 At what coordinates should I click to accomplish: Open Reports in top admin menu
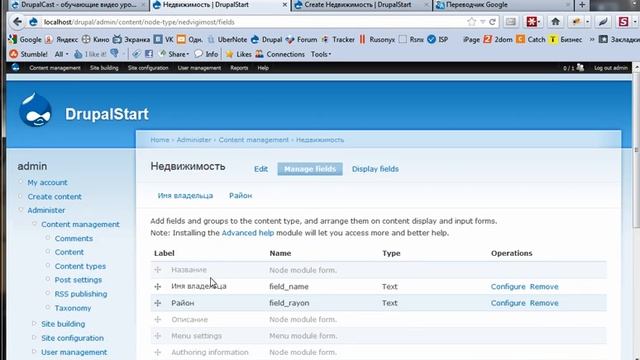[239, 68]
